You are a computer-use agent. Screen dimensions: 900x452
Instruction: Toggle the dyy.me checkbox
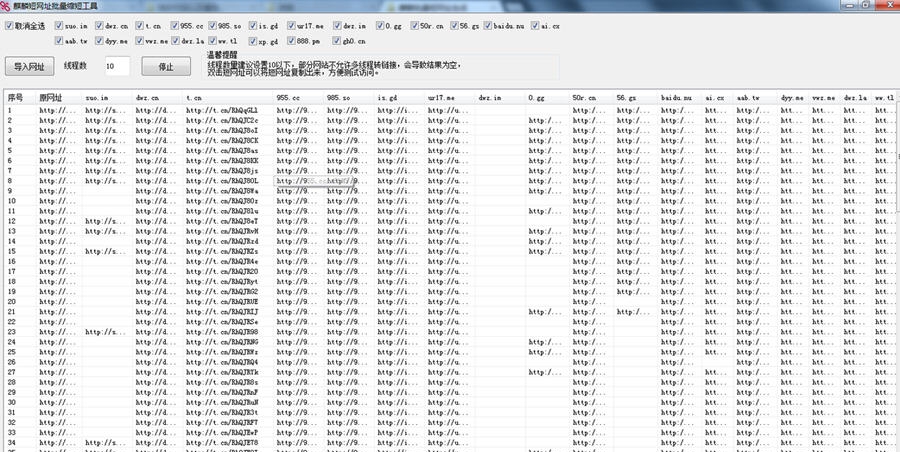pos(99,41)
